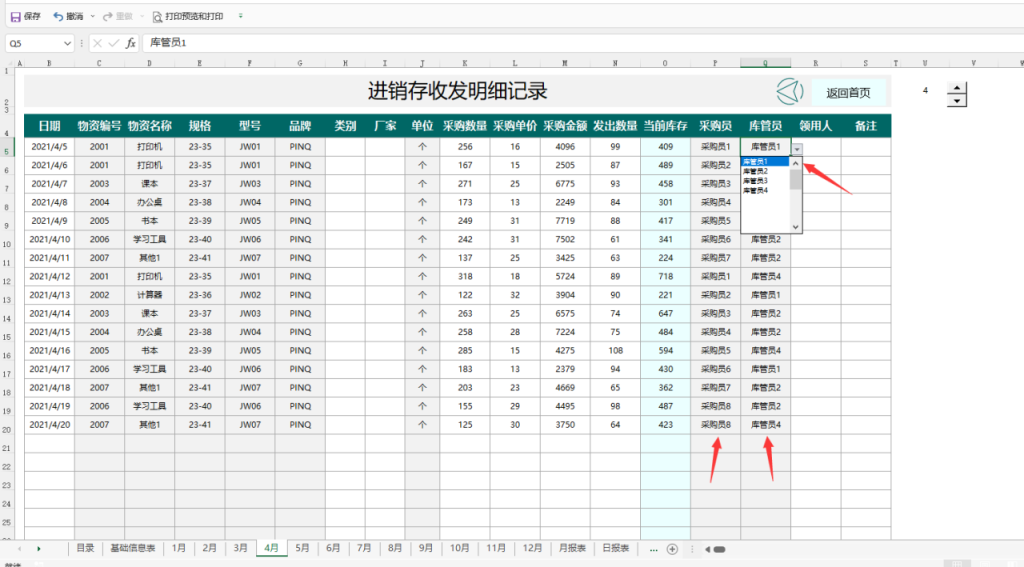Click the Undo arrow icon
The image size is (1024, 567).
tap(58, 16)
